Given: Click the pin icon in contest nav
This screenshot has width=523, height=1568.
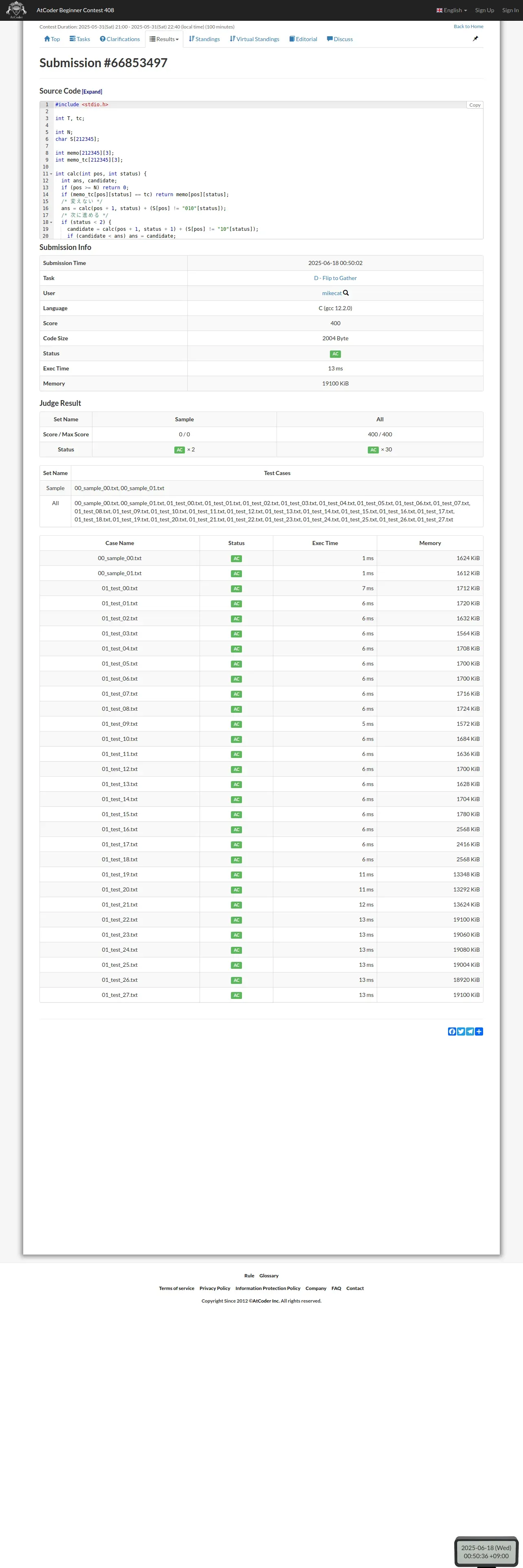Looking at the screenshot, I should pos(475,38).
